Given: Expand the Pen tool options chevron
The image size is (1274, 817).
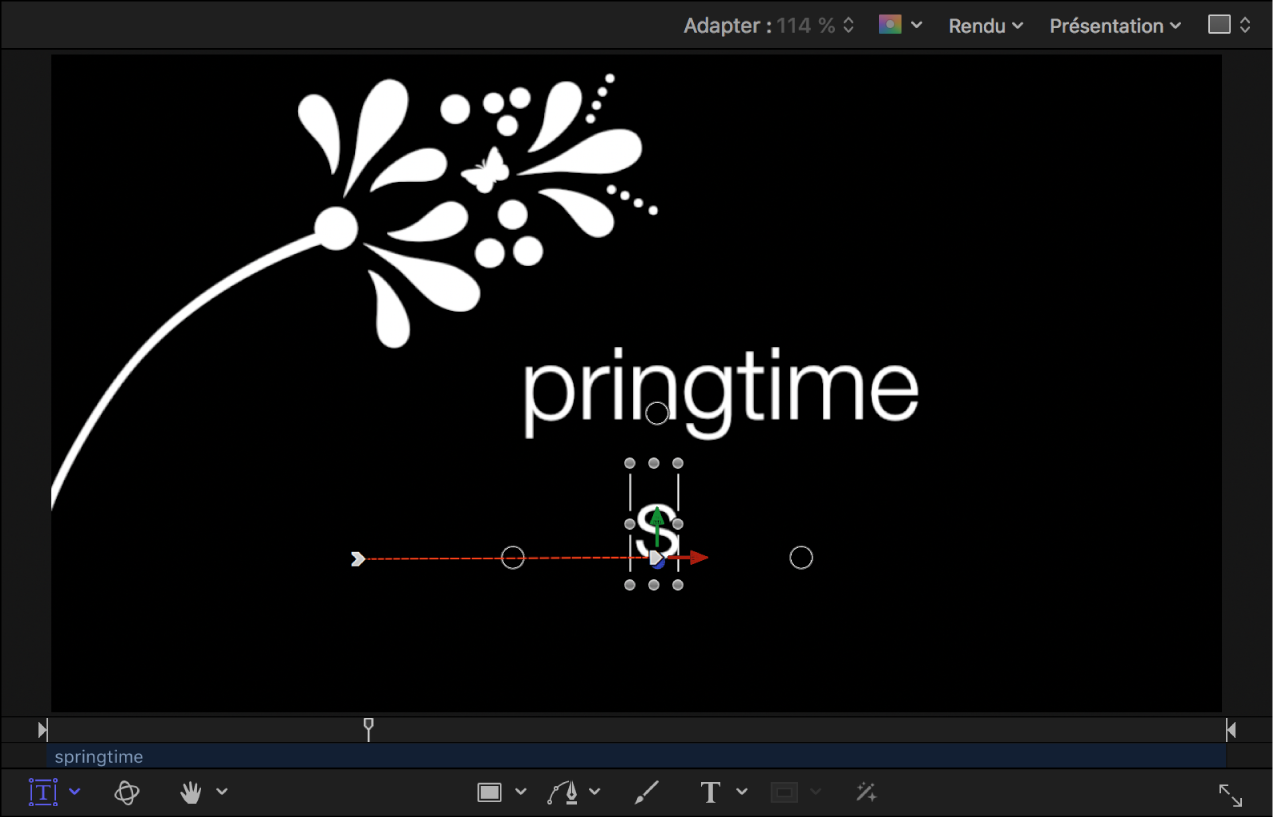Looking at the screenshot, I should [595, 792].
